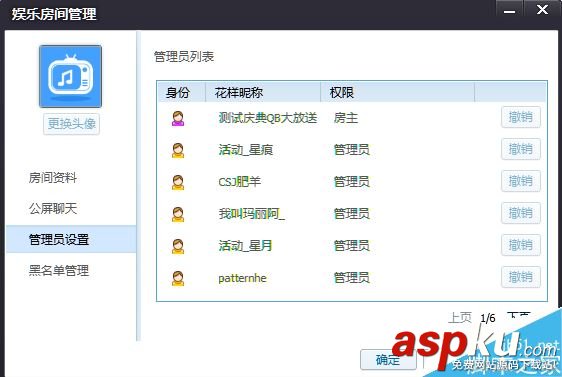Click 管理员 permission for CSJ肥羊

coord(352,182)
